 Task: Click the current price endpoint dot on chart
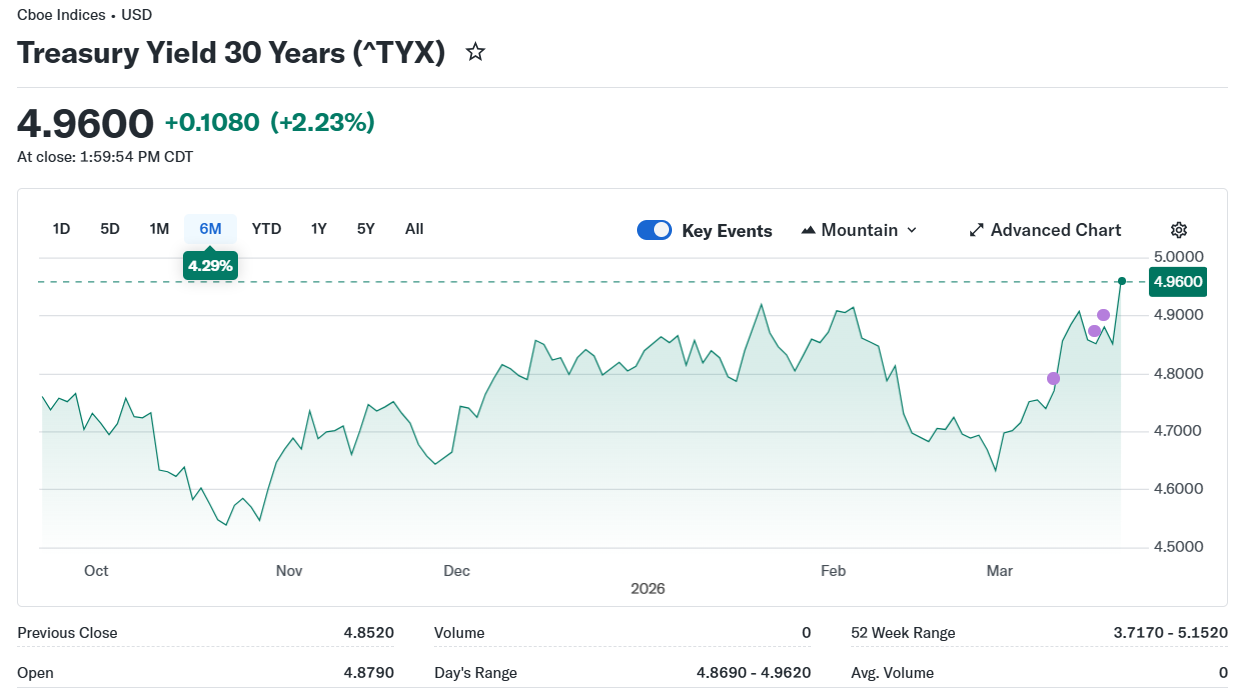(1122, 281)
